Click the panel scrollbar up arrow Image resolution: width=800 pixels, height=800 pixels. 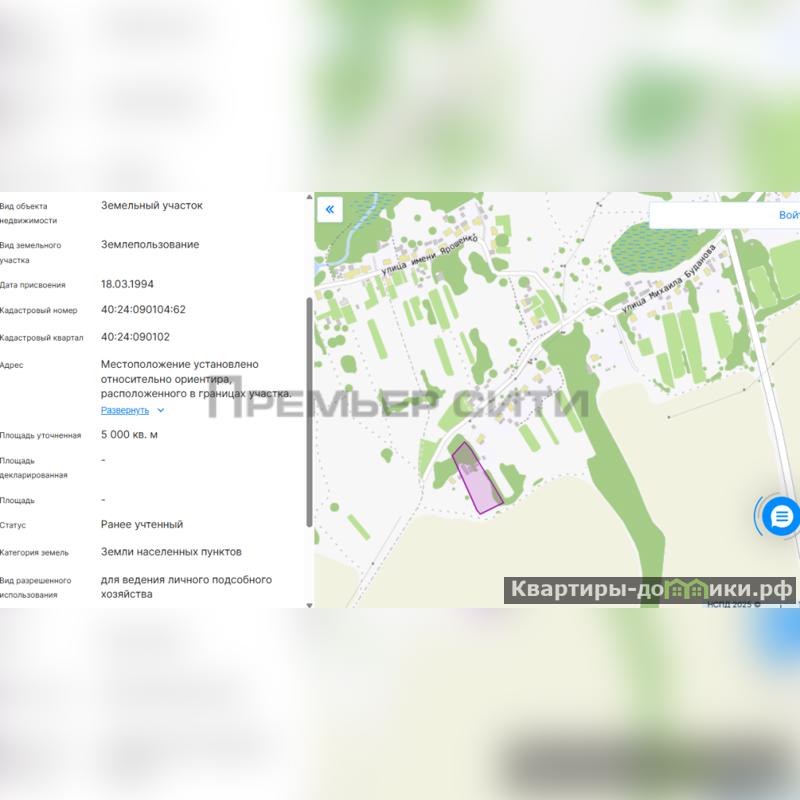[309, 197]
